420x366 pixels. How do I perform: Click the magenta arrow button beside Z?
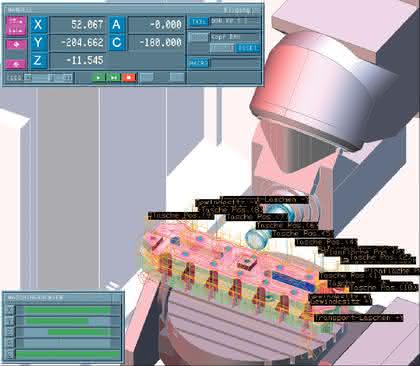click(x=16, y=63)
